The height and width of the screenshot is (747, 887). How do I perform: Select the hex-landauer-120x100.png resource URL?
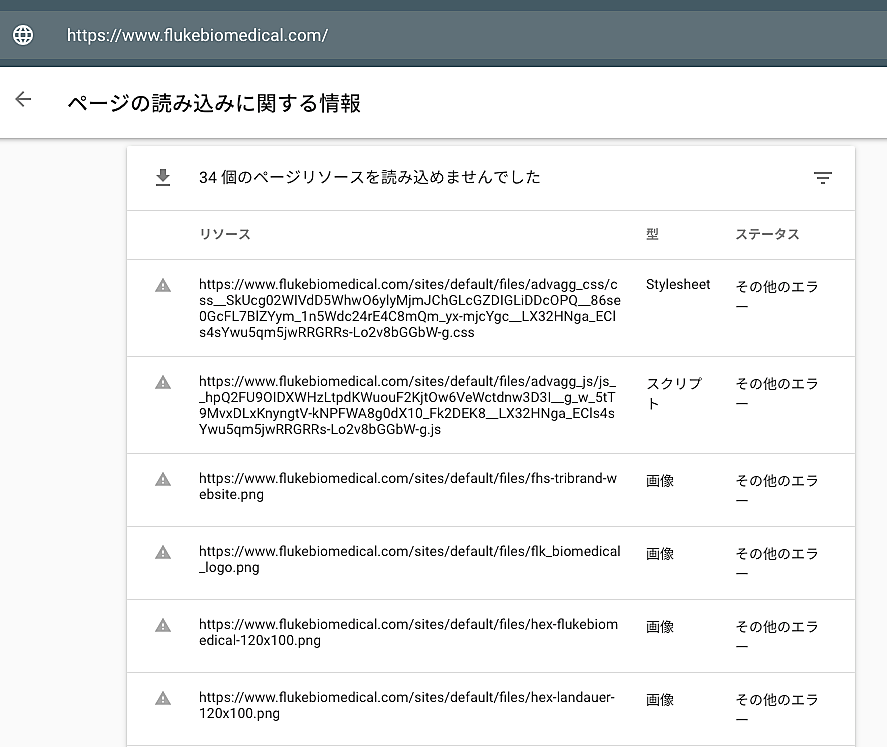[x=408, y=705]
